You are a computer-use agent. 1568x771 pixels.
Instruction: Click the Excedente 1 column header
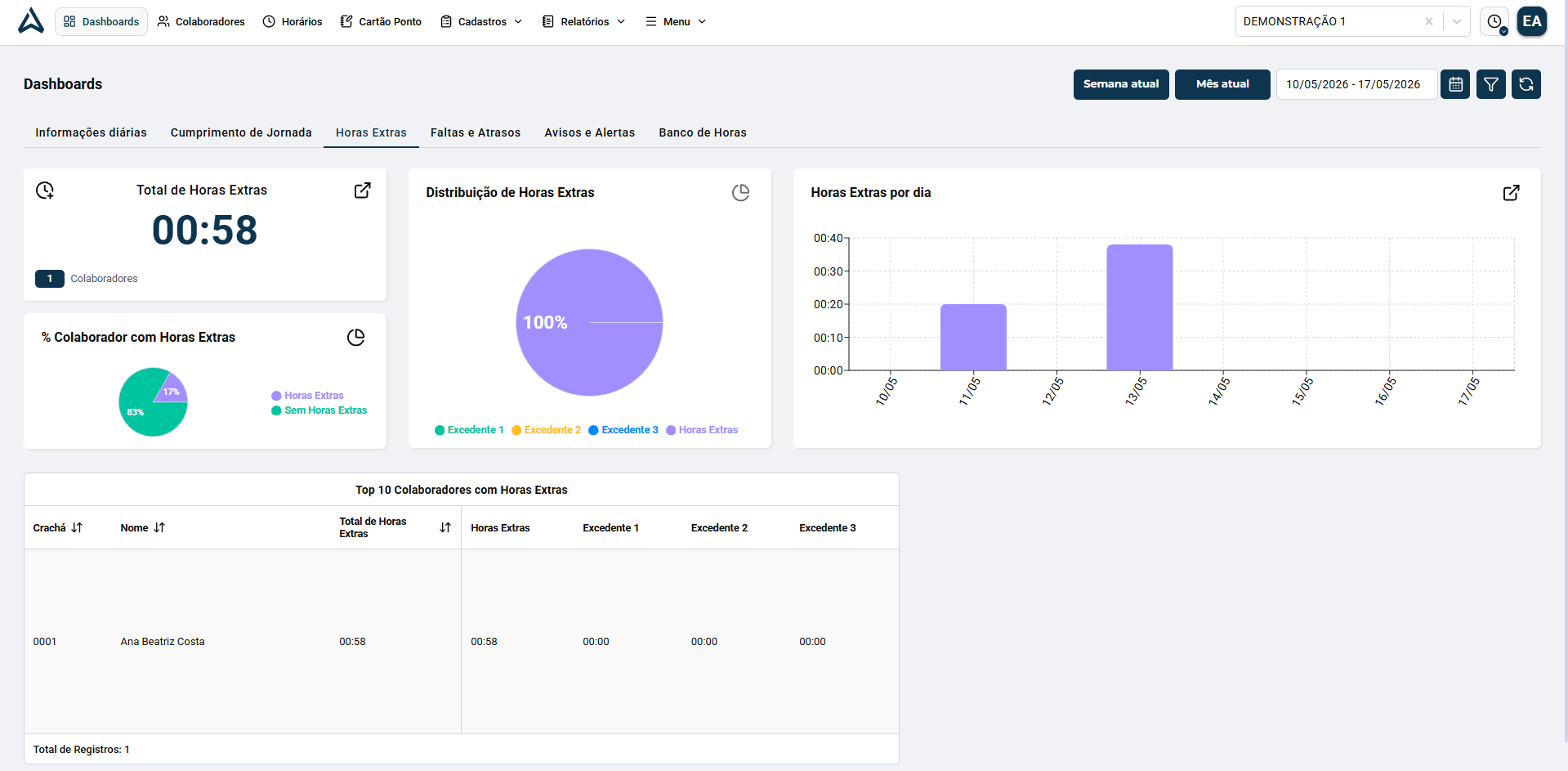[x=610, y=528]
